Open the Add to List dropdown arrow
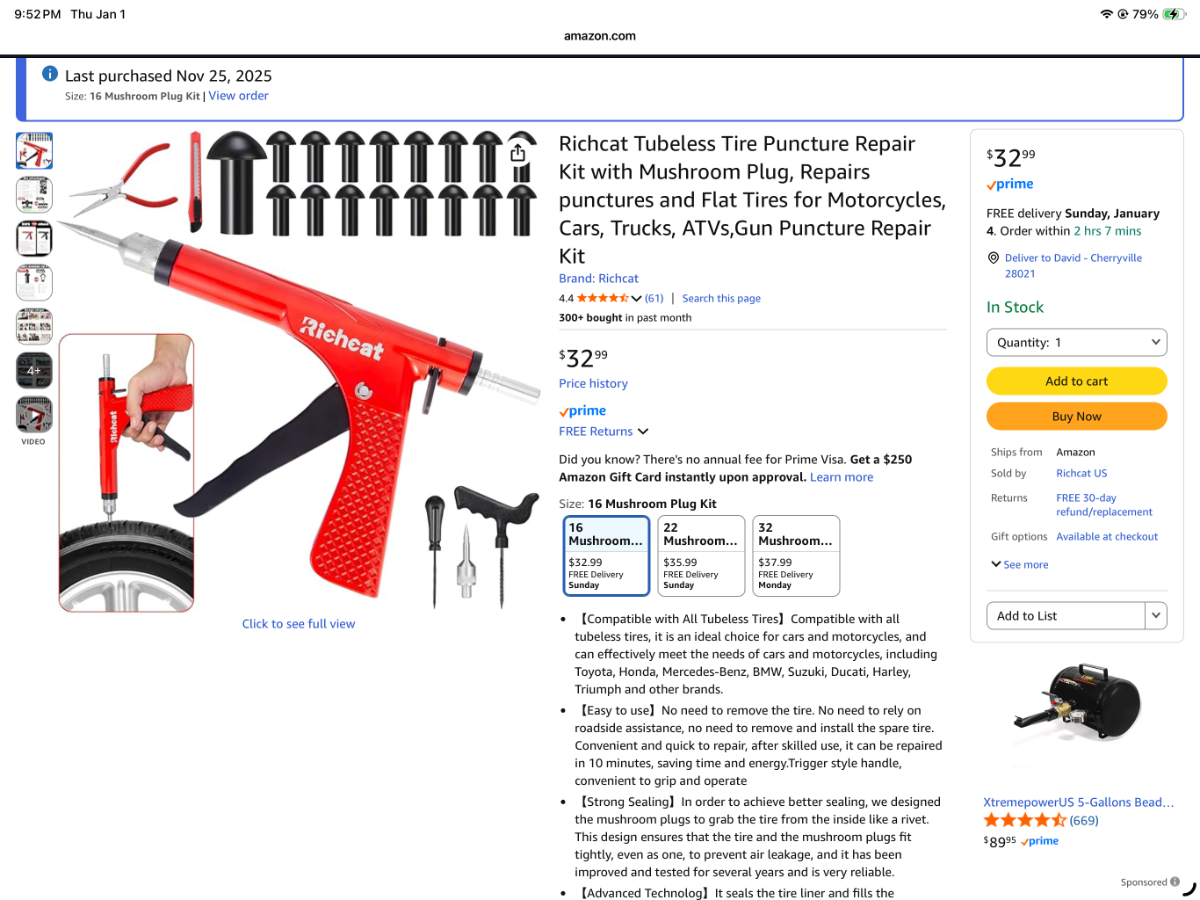The width and height of the screenshot is (1200, 900). [x=1155, y=616]
